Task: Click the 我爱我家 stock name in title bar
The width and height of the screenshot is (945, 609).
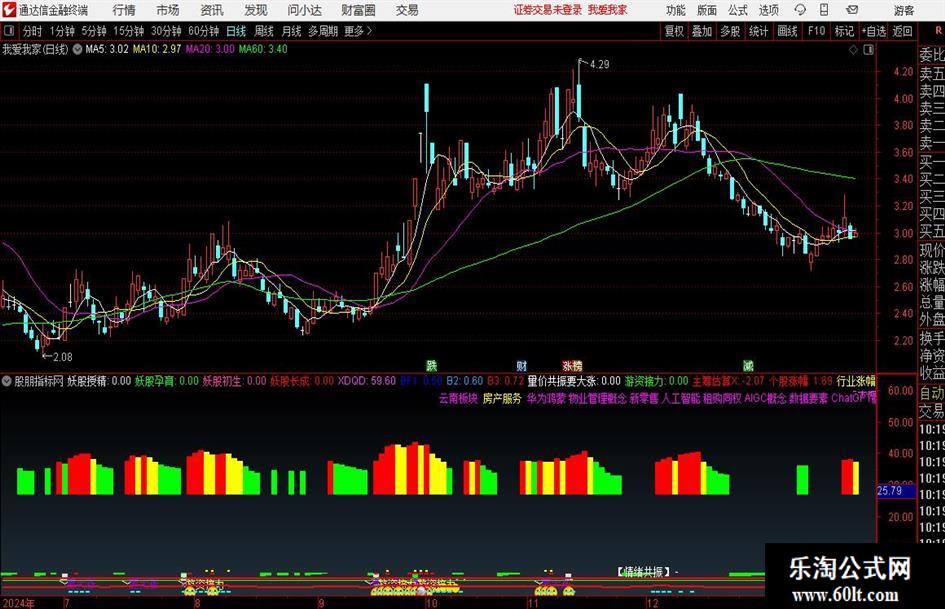Action: pos(608,10)
